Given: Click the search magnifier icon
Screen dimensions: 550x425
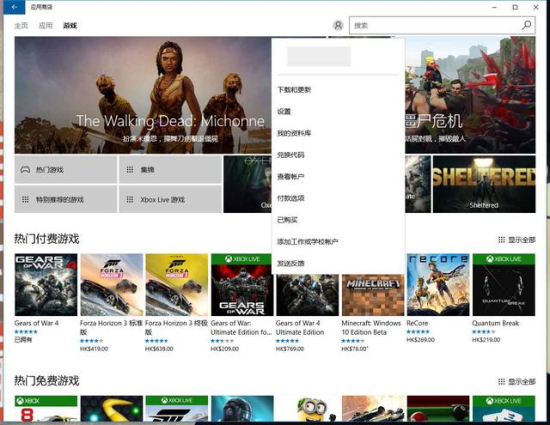Looking at the screenshot, I should 526,25.
